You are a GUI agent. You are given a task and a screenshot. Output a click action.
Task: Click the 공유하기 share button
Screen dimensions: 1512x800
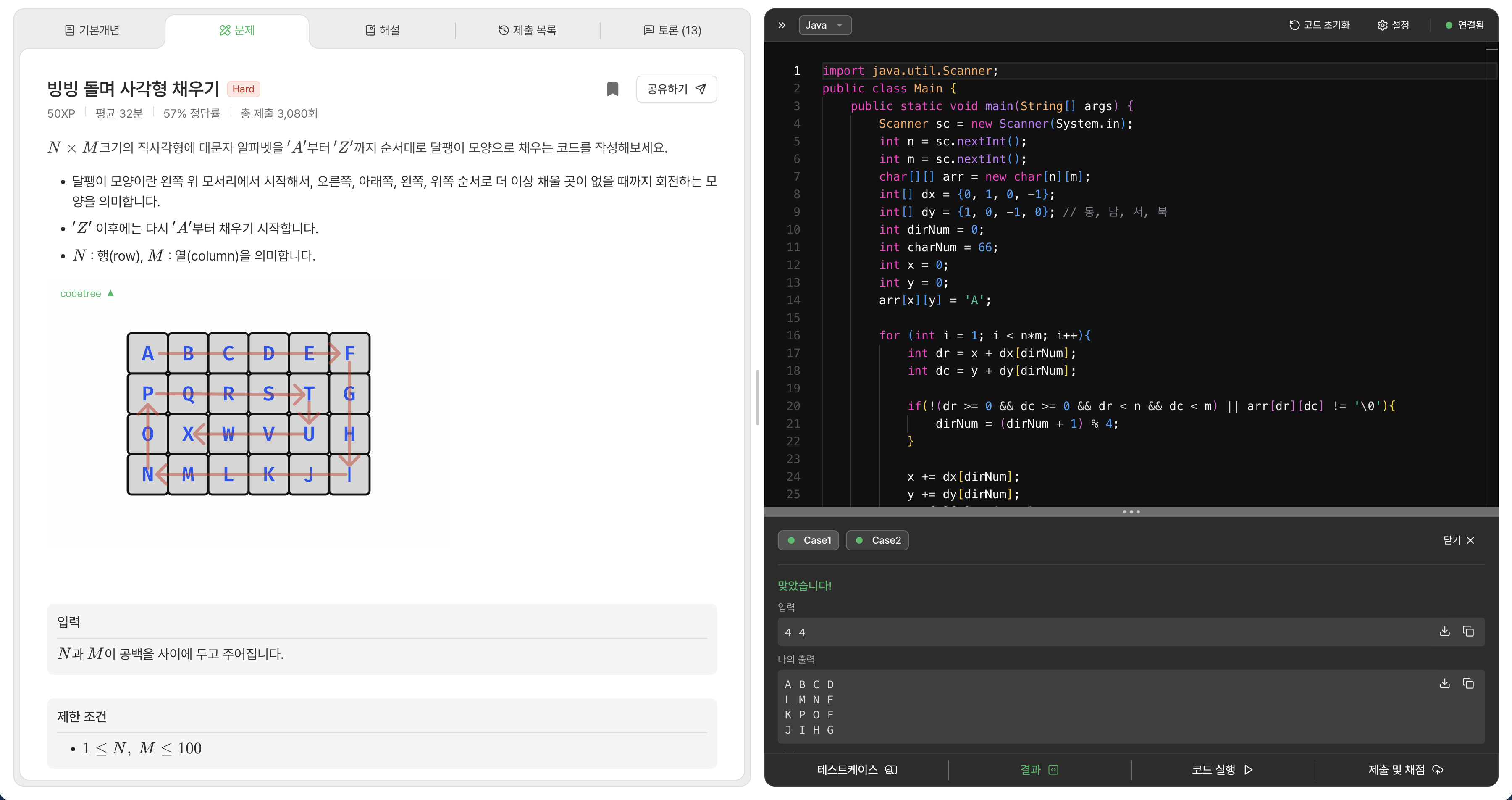676,89
